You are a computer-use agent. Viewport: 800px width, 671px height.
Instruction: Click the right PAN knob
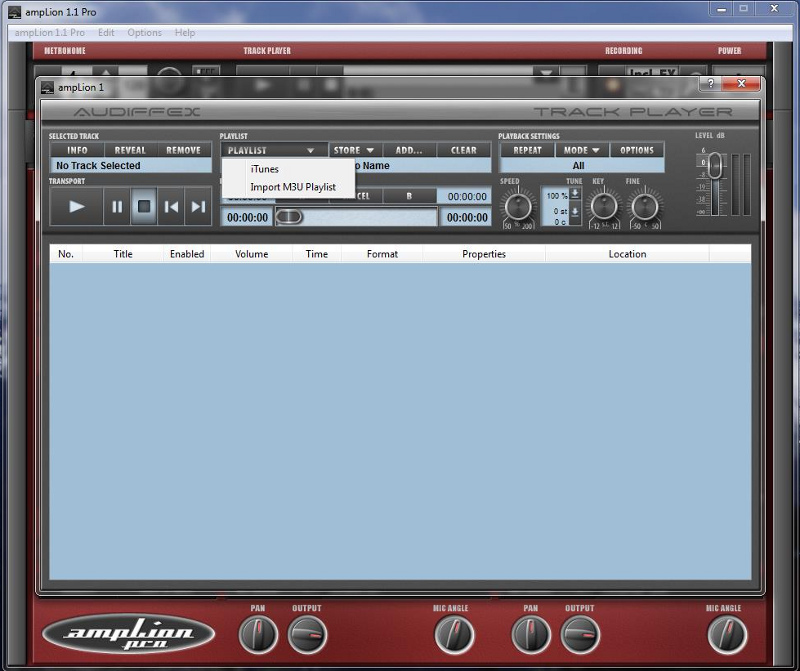[x=531, y=635]
